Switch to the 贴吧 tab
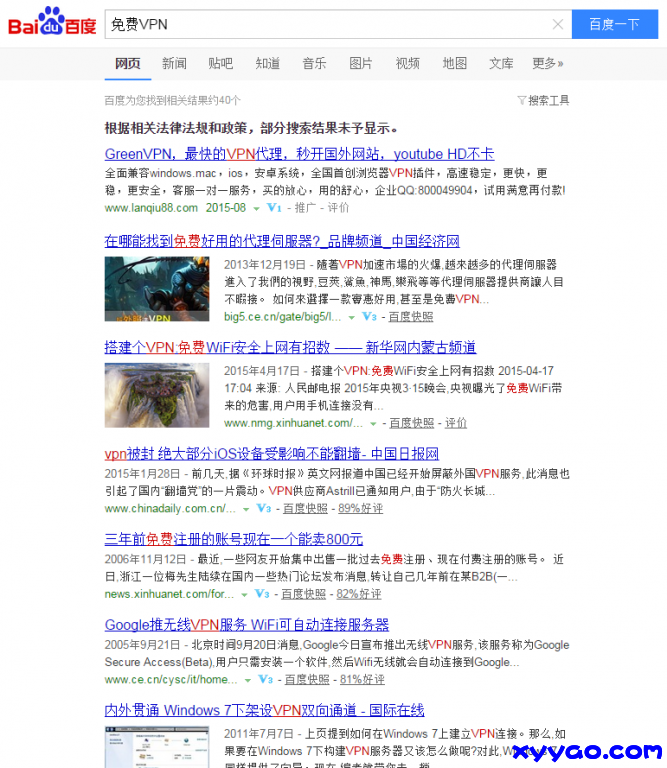The width and height of the screenshot is (667, 768). [221, 63]
